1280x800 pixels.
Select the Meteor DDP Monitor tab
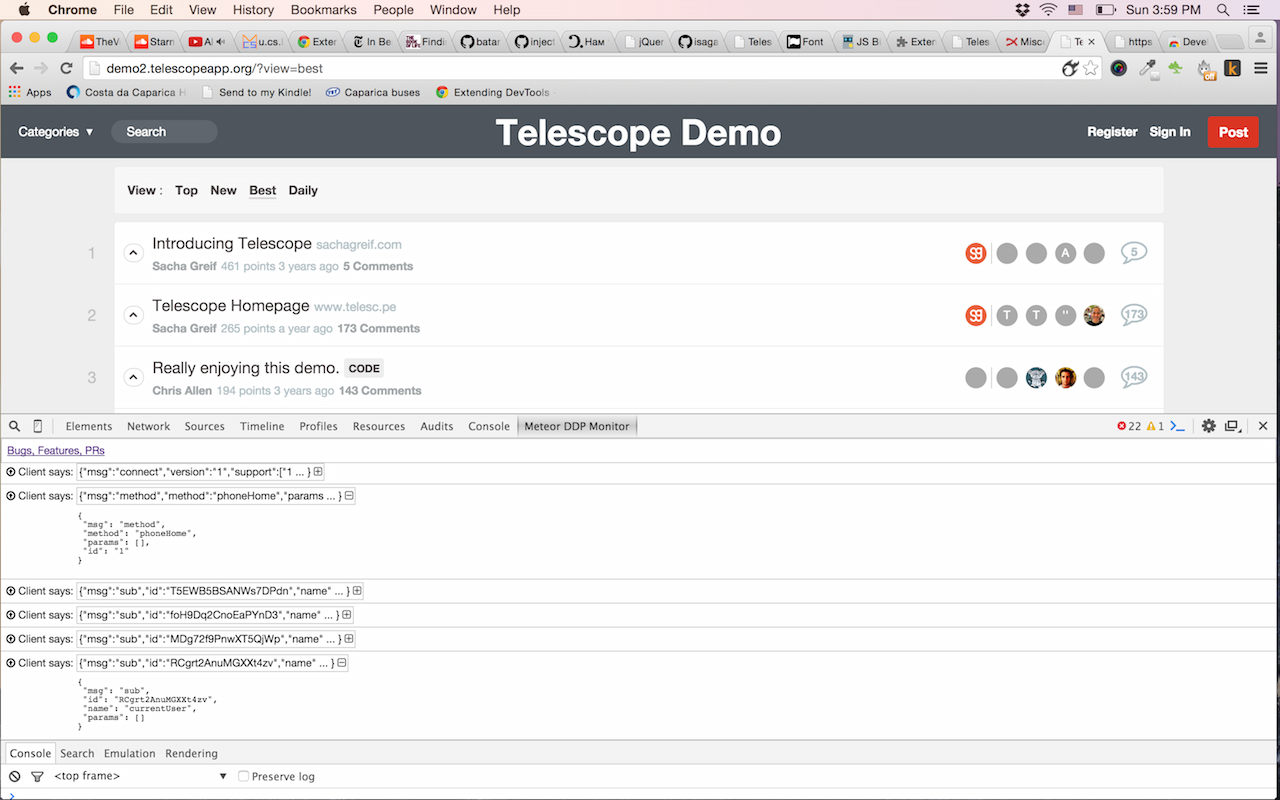point(577,426)
